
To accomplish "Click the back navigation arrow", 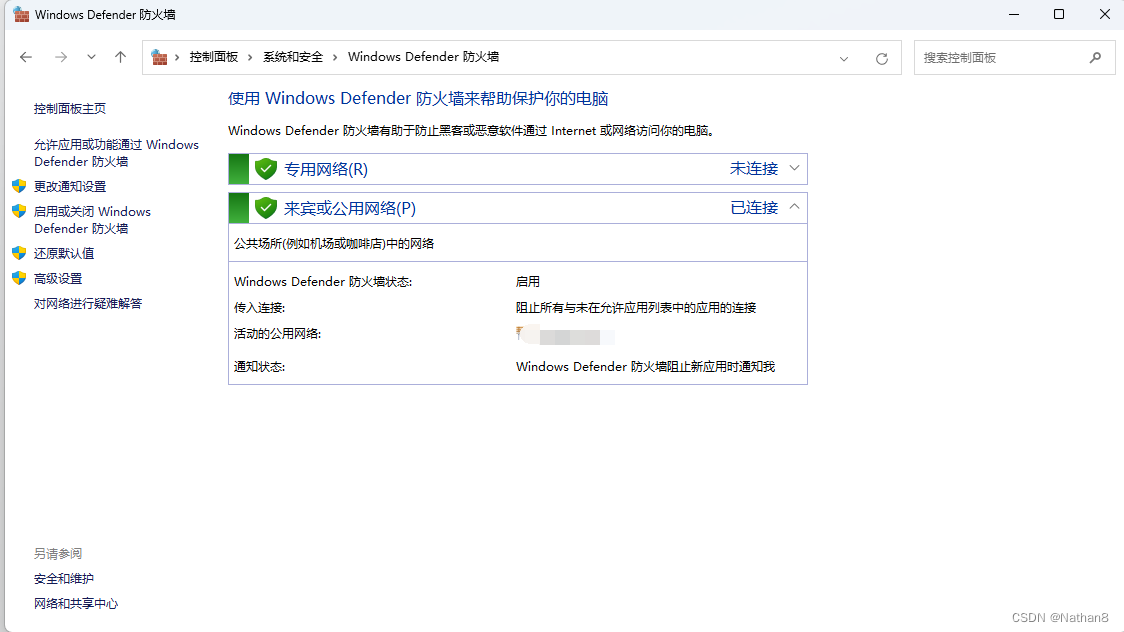I will tap(26, 57).
